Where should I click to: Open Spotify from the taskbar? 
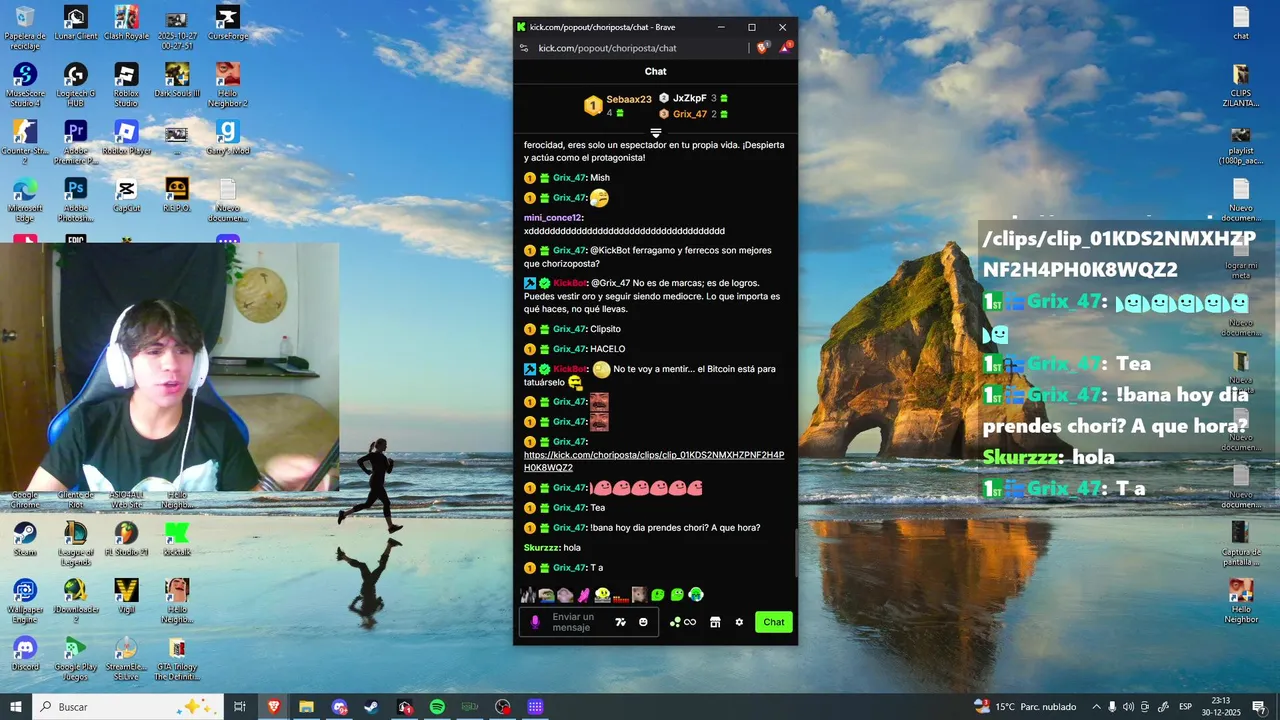[x=437, y=707]
